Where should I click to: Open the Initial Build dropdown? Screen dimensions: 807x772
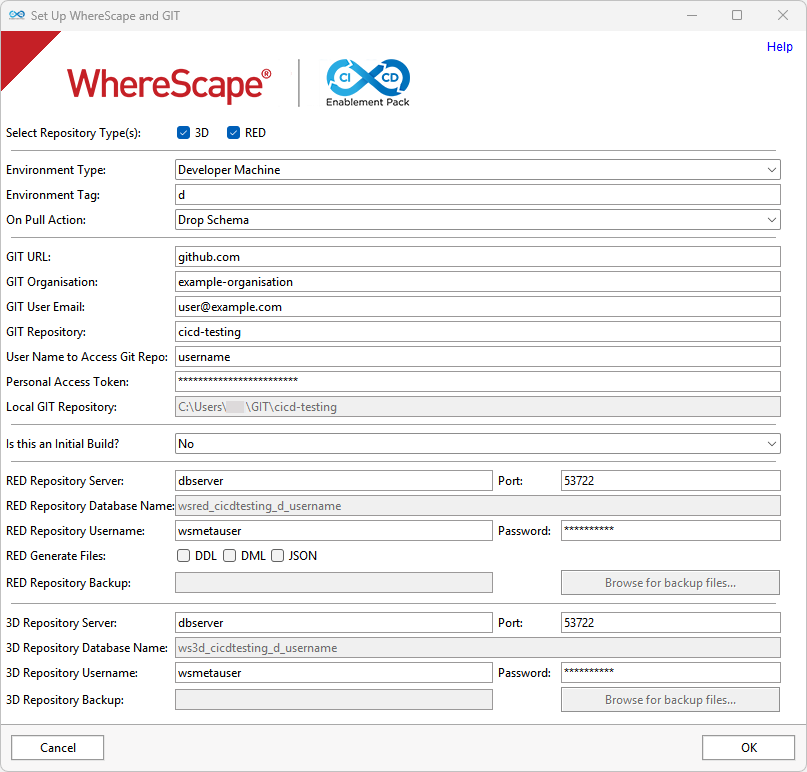tap(477, 443)
